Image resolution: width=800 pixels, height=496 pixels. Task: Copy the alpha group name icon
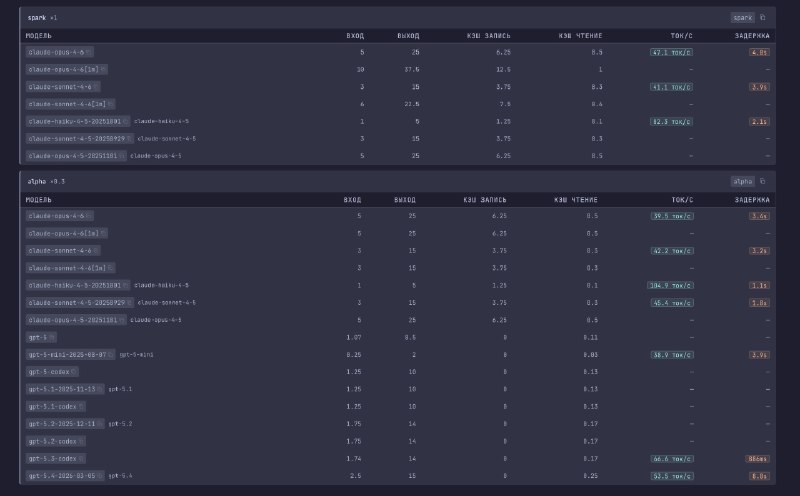click(x=763, y=182)
